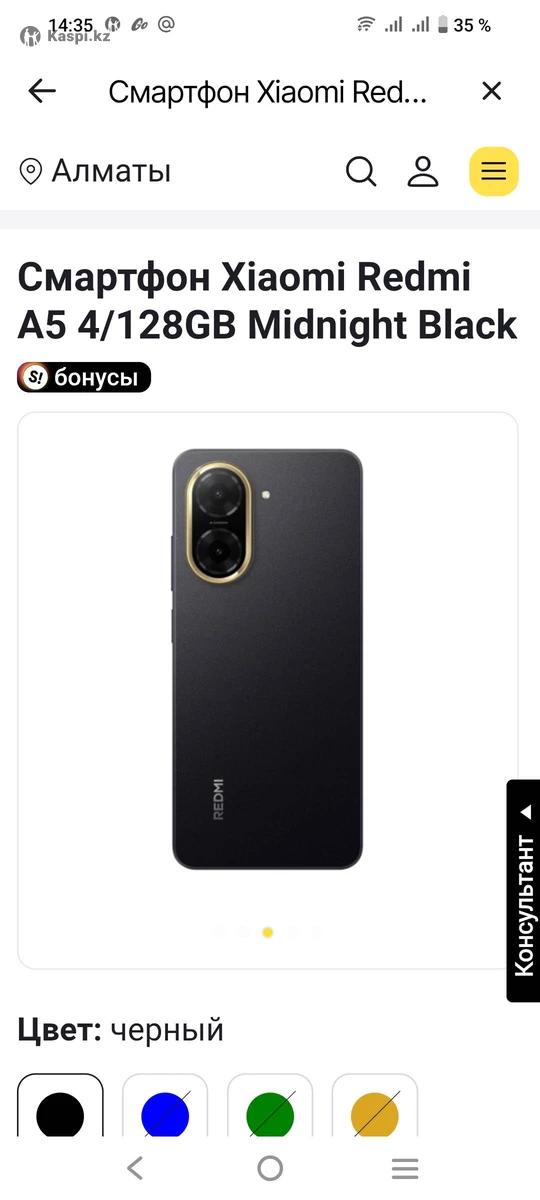Open Android recent apps button
Screen dimensions: 540x1200
404,1168
